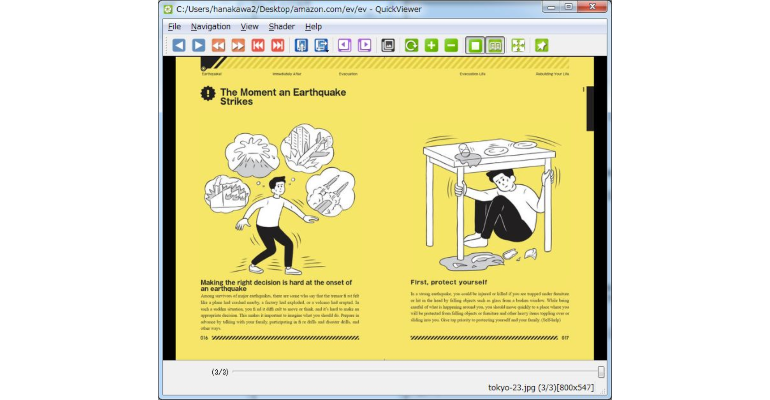Switch to fullscreen with green arrows icon

(518, 46)
